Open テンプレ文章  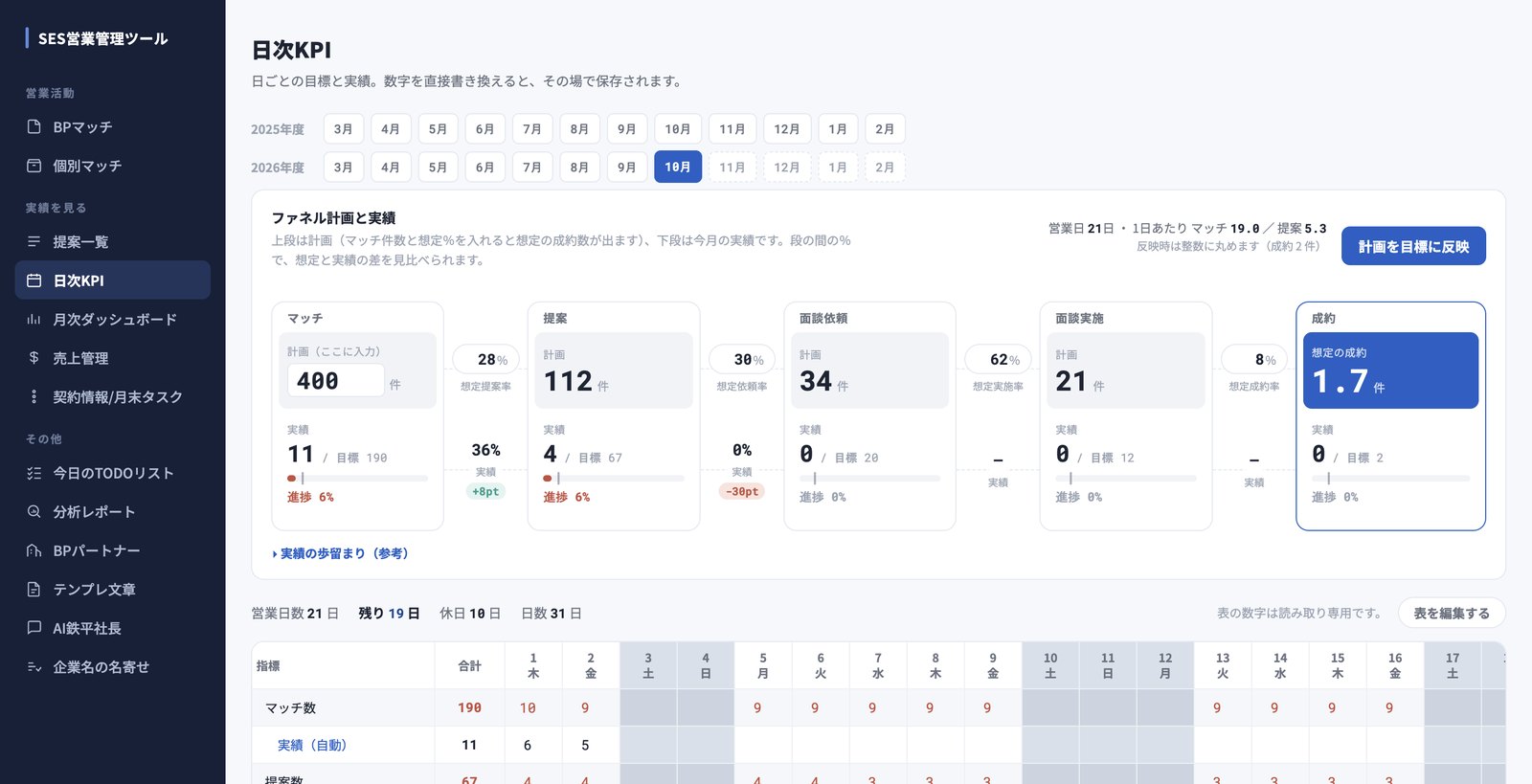(x=113, y=589)
